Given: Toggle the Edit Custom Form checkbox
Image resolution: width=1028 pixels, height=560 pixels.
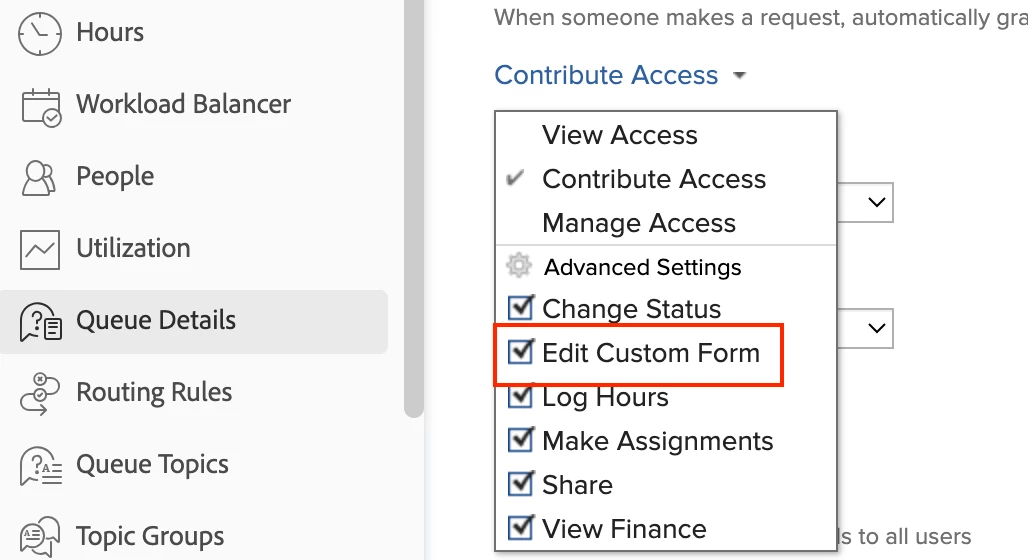Looking at the screenshot, I should point(520,352).
